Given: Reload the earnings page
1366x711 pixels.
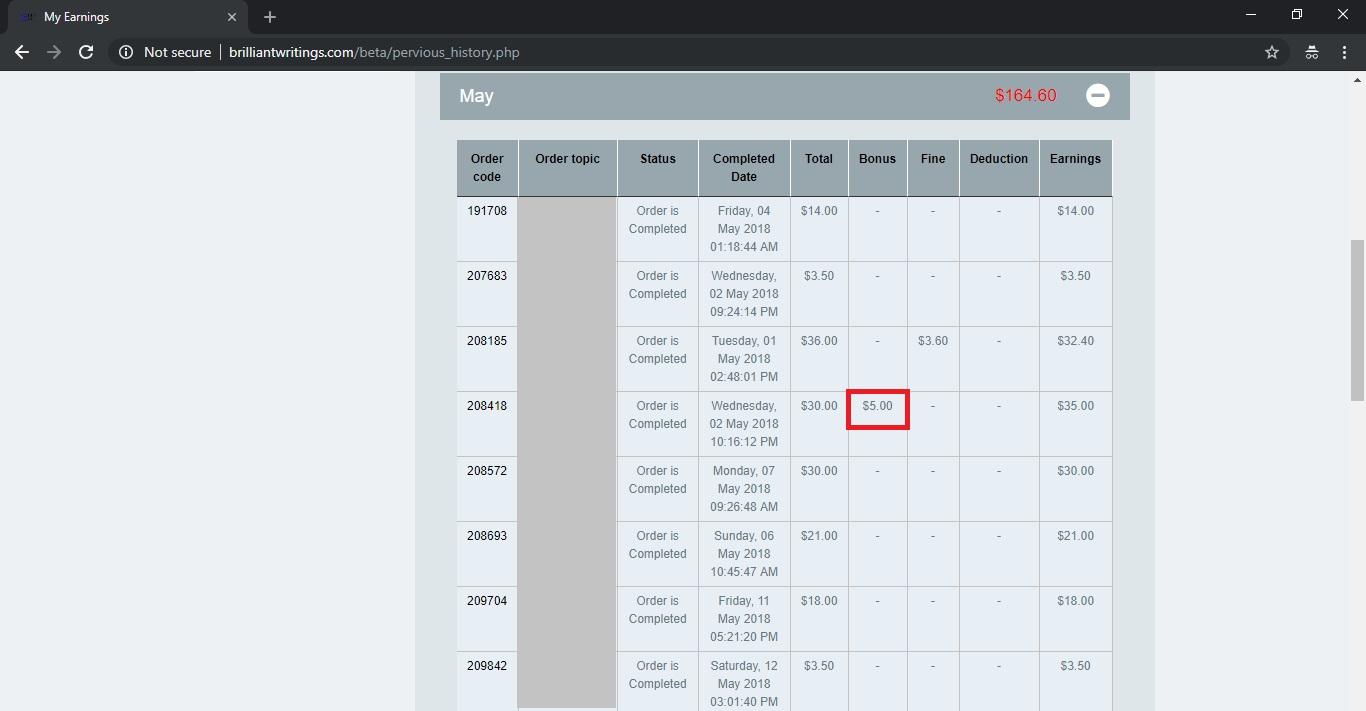Looking at the screenshot, I should click(86, 52).
